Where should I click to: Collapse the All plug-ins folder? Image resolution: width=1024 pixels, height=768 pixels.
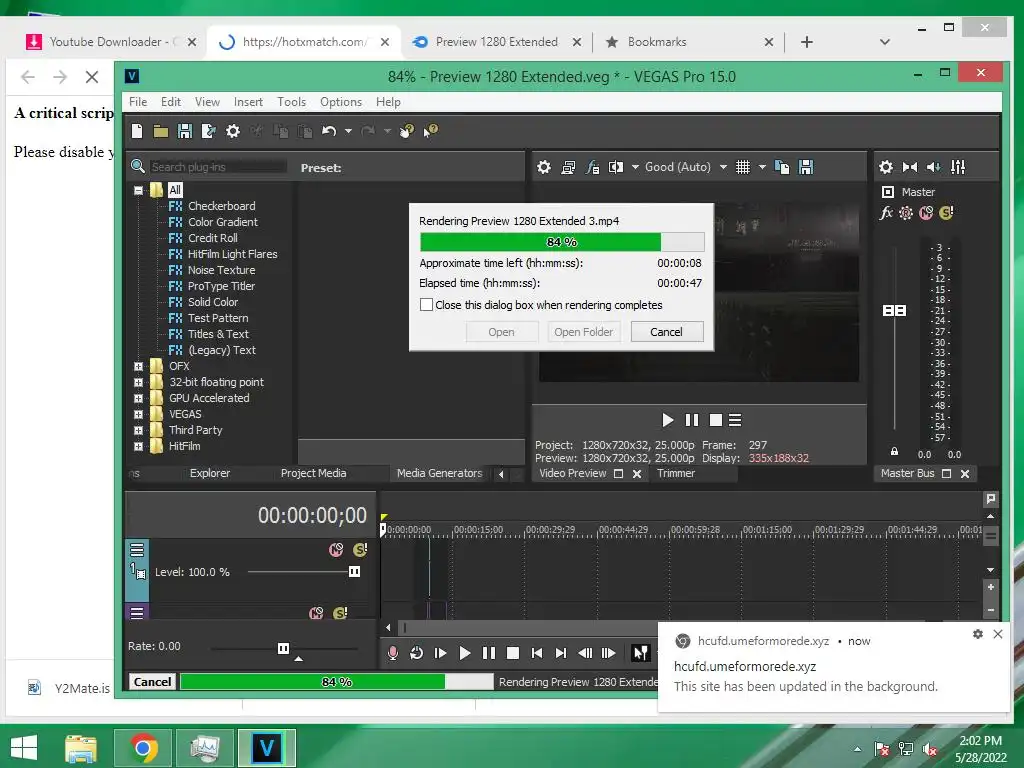(x=138, y=191)
